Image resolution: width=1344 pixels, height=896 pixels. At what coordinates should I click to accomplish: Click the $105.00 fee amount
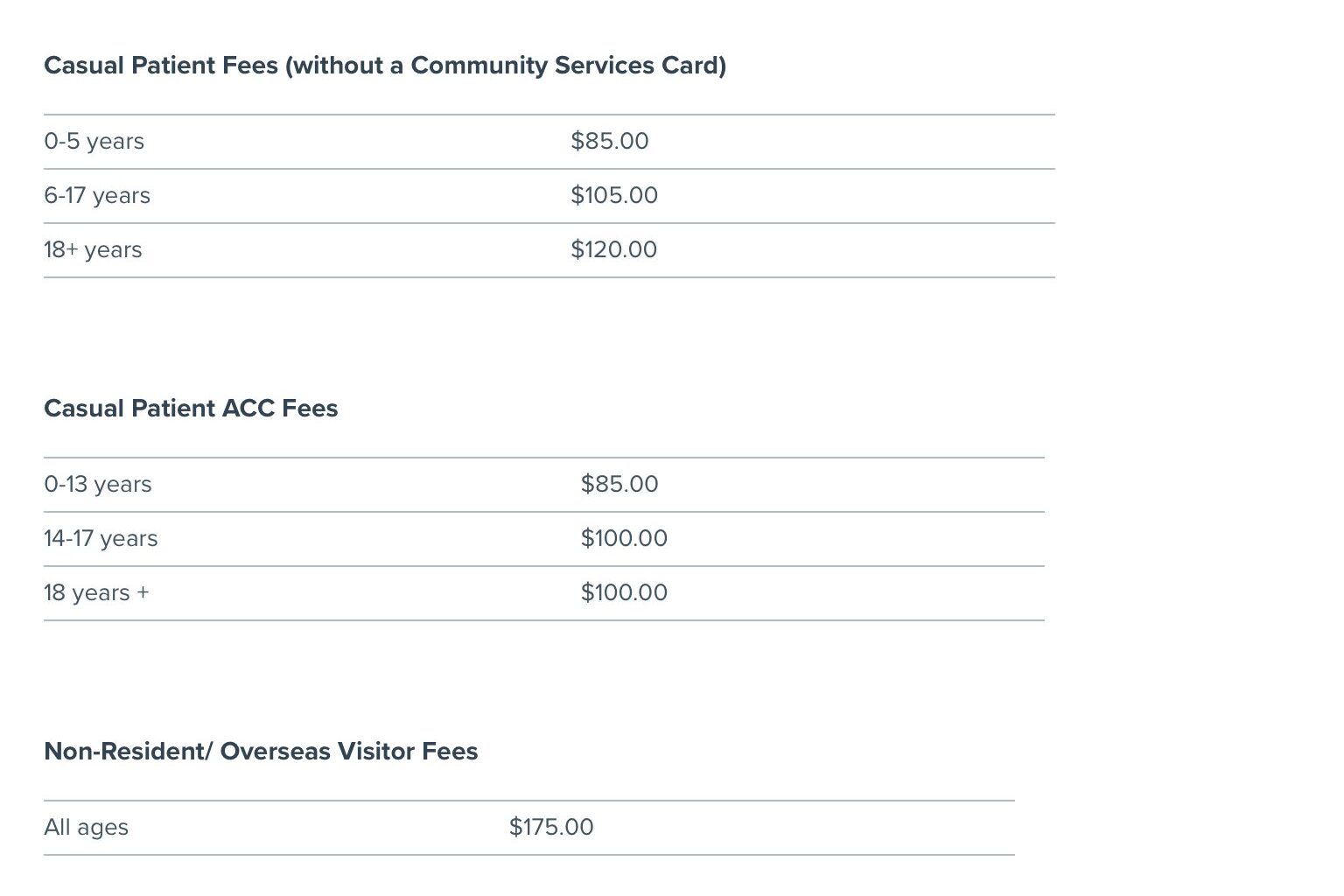tap(613, 195)
